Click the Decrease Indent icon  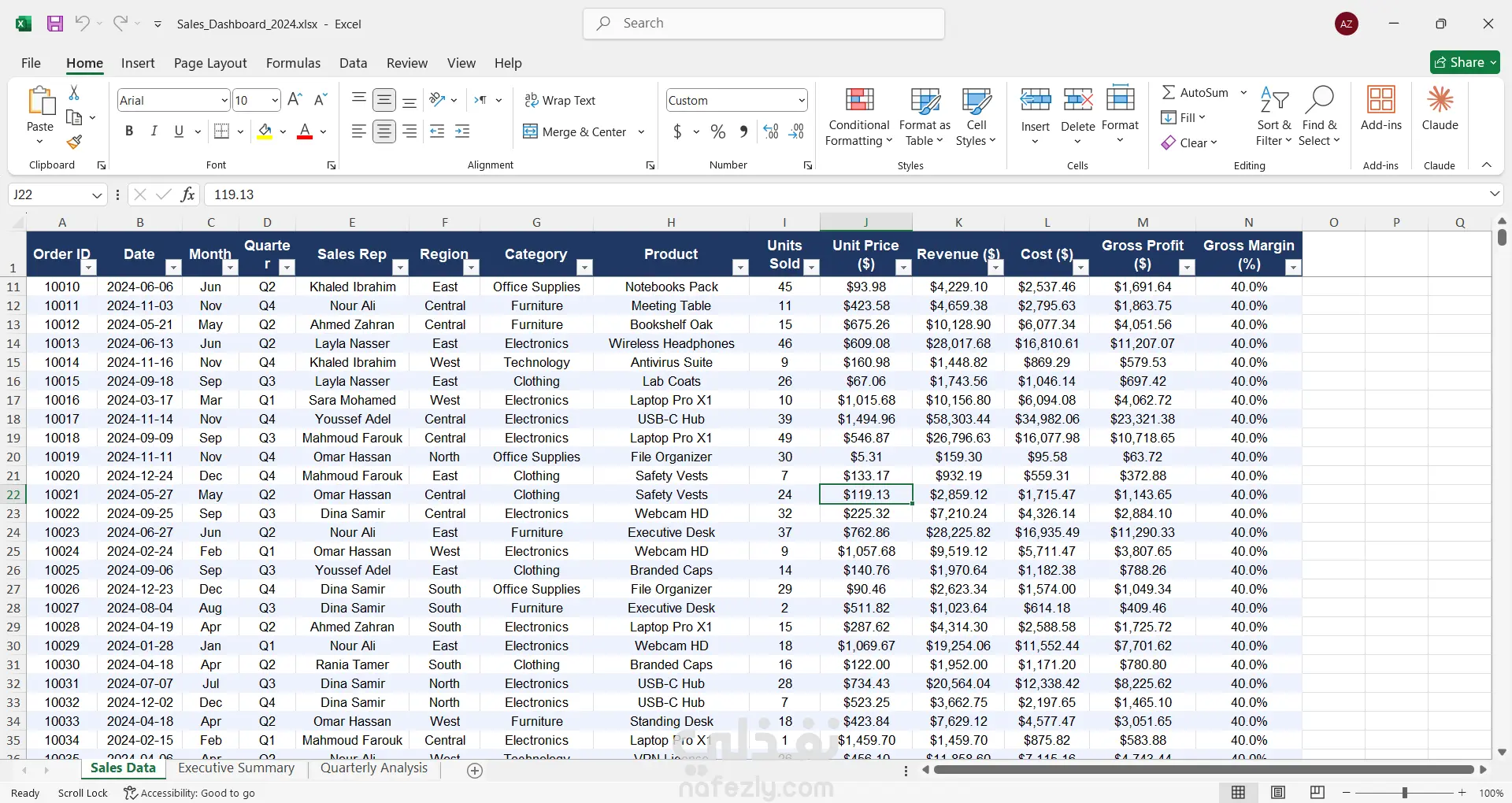[437, 131]
